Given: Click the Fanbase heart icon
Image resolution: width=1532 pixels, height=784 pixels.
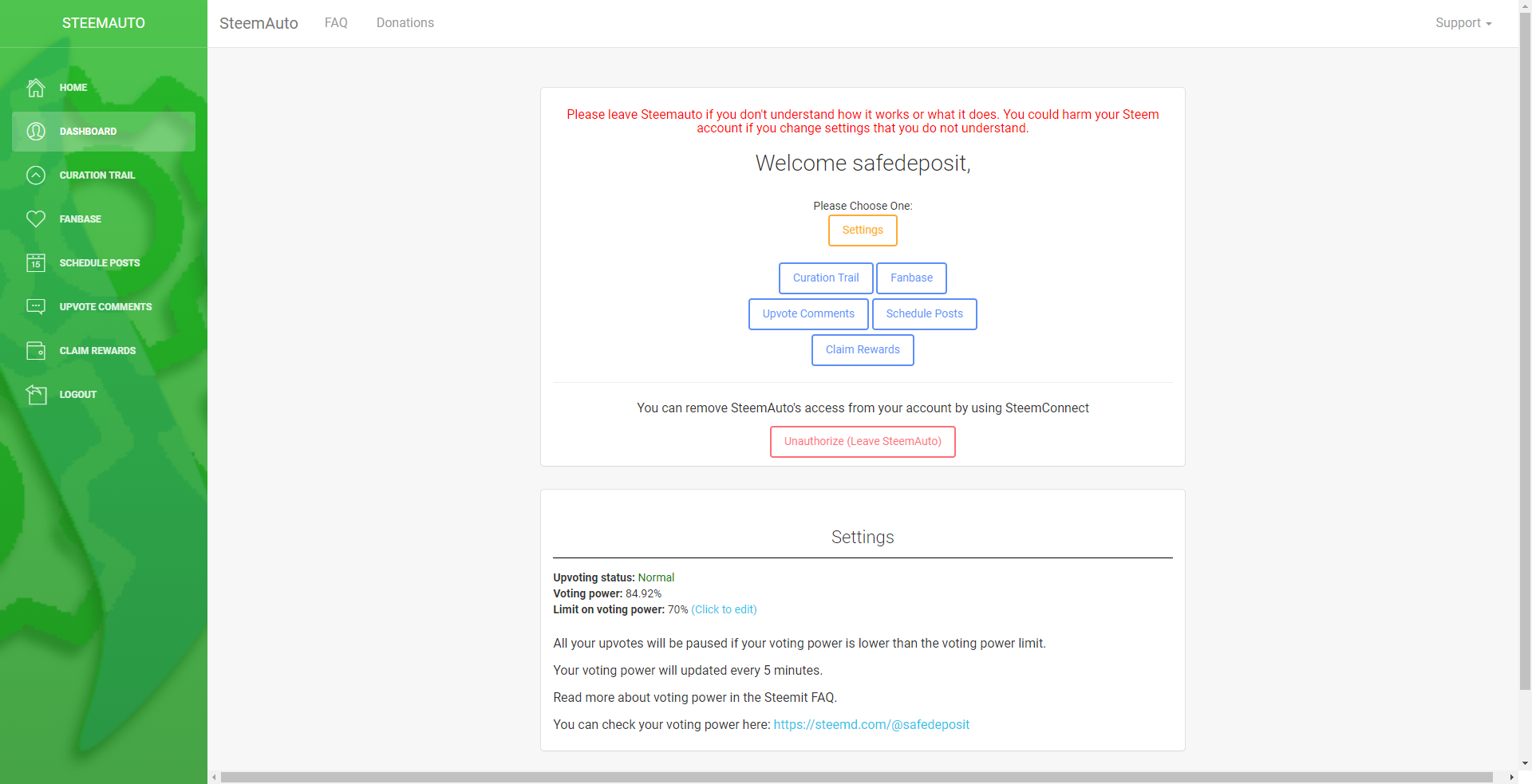Looking at the screenshot, I should click(36, 219).
